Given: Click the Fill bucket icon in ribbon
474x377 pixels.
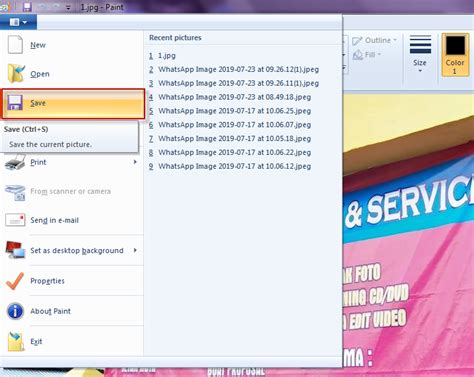Looking at the screenshot, I should pyautogui.click(x=358, y=55).
